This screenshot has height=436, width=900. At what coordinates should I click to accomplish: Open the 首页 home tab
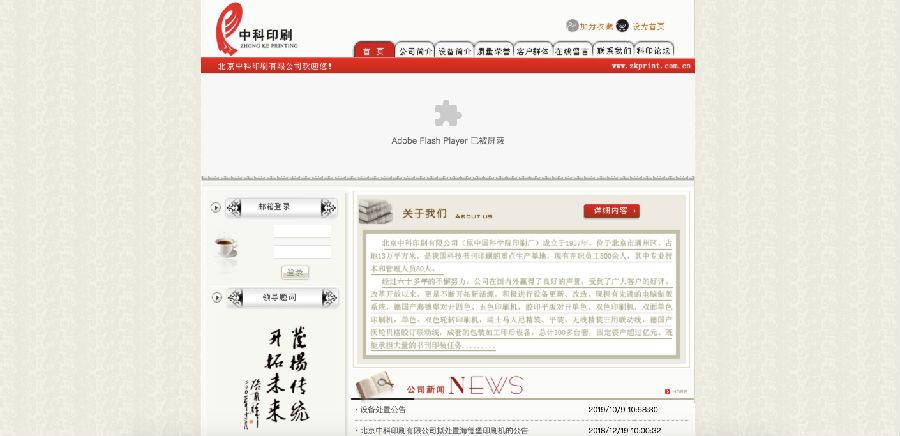click(x=374, y=50)
